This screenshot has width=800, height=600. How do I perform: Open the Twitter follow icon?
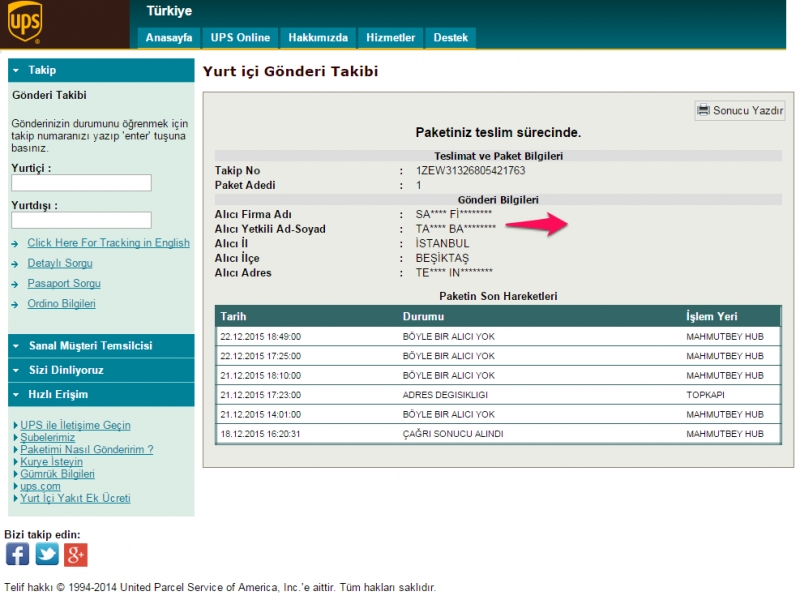click(x=47, y=554)
